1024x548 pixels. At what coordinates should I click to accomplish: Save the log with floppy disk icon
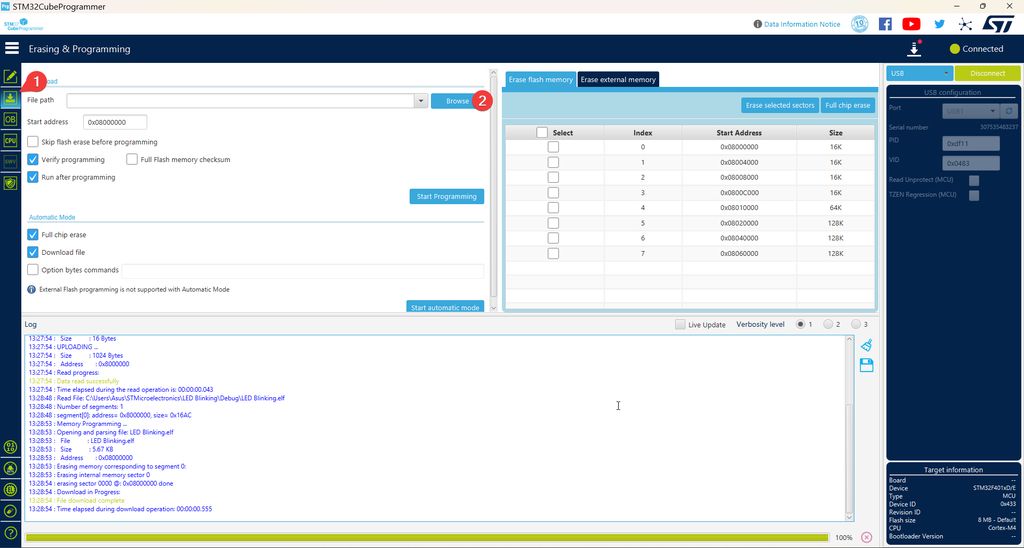[x=867, y=365]
